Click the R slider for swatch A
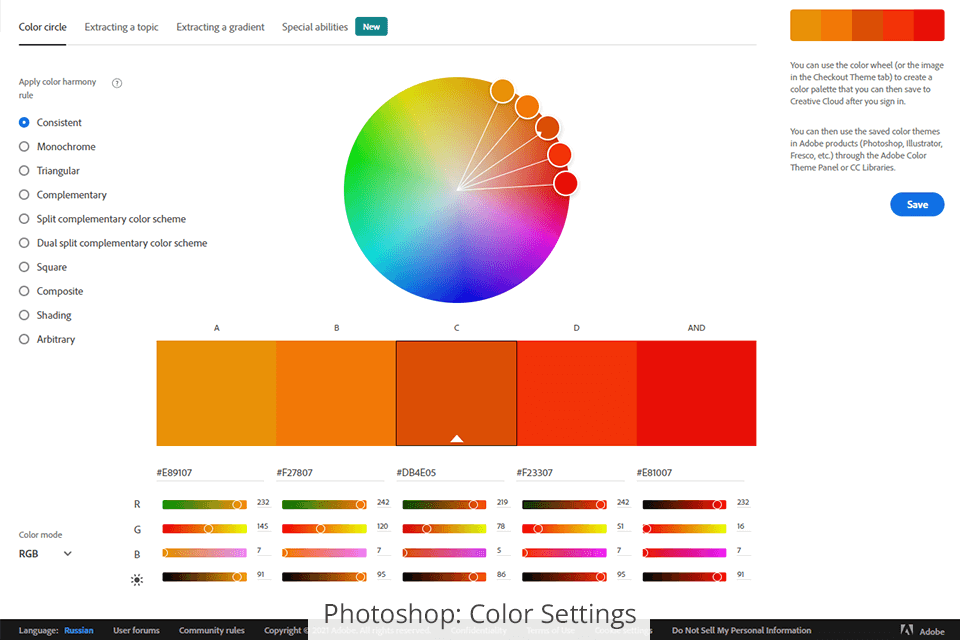 pos(204,505)
